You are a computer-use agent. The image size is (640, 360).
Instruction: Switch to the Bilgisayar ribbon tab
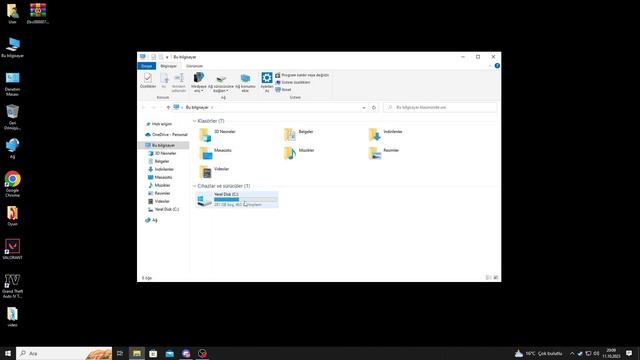169,66
